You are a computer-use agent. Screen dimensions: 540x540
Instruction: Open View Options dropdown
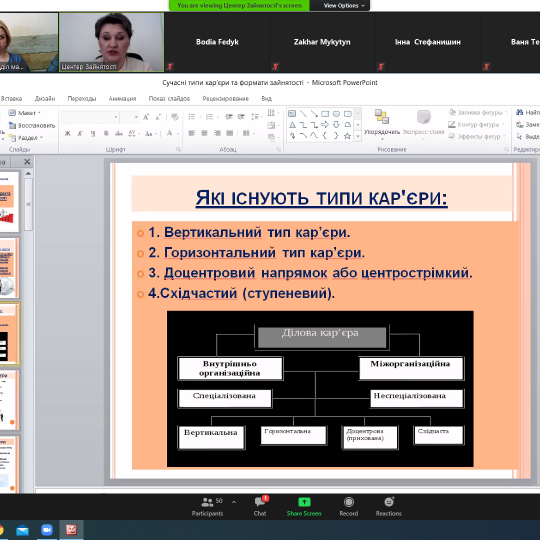pos(343,5)
